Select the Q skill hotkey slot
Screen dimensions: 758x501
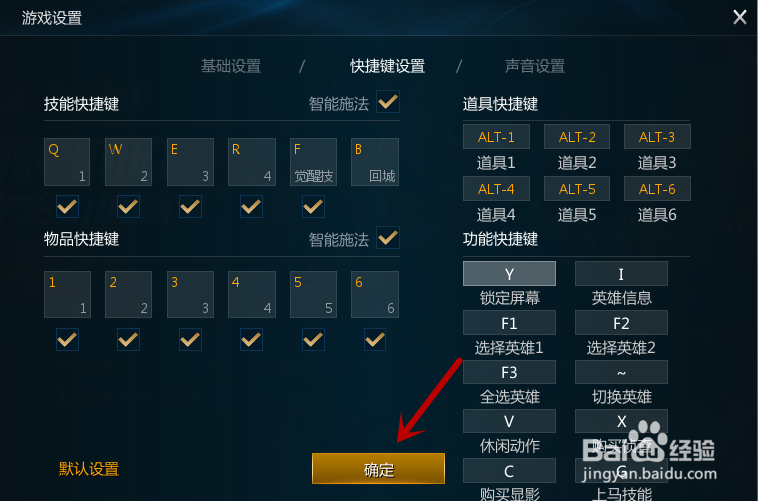(67, 162)
